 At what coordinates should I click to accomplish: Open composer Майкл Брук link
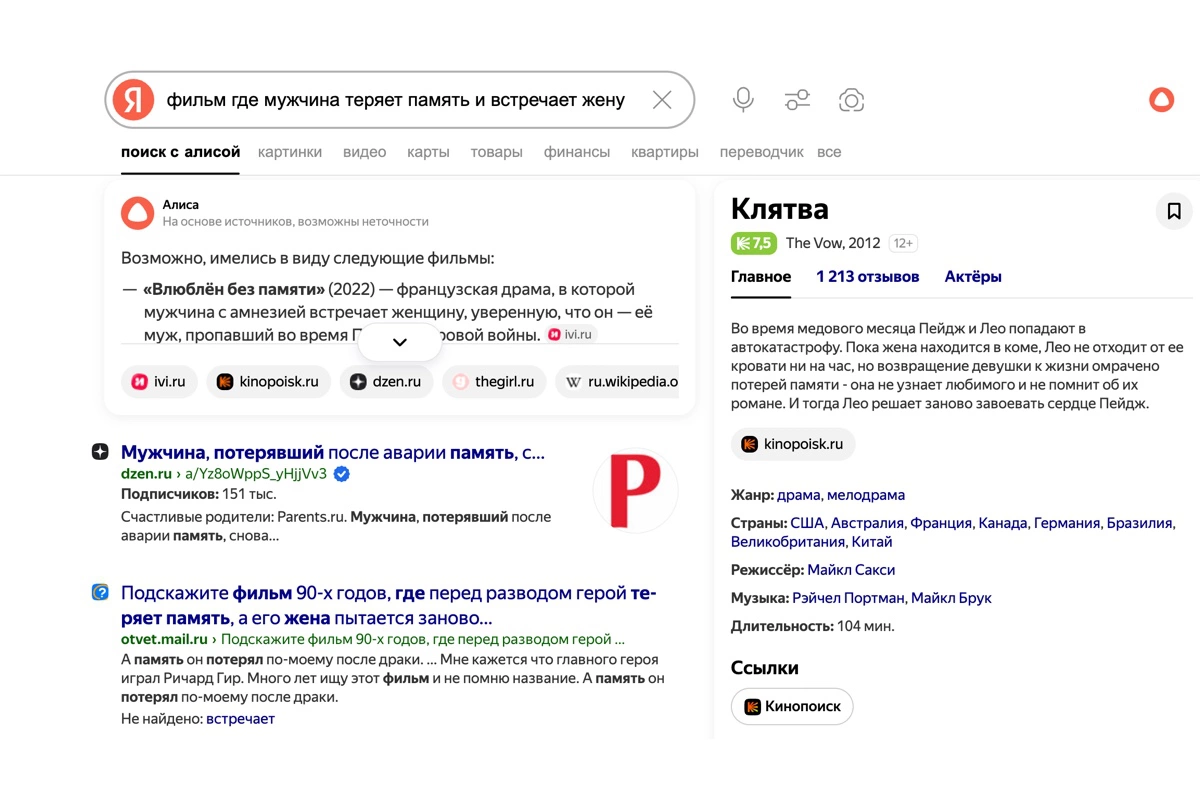coord(951,598)
